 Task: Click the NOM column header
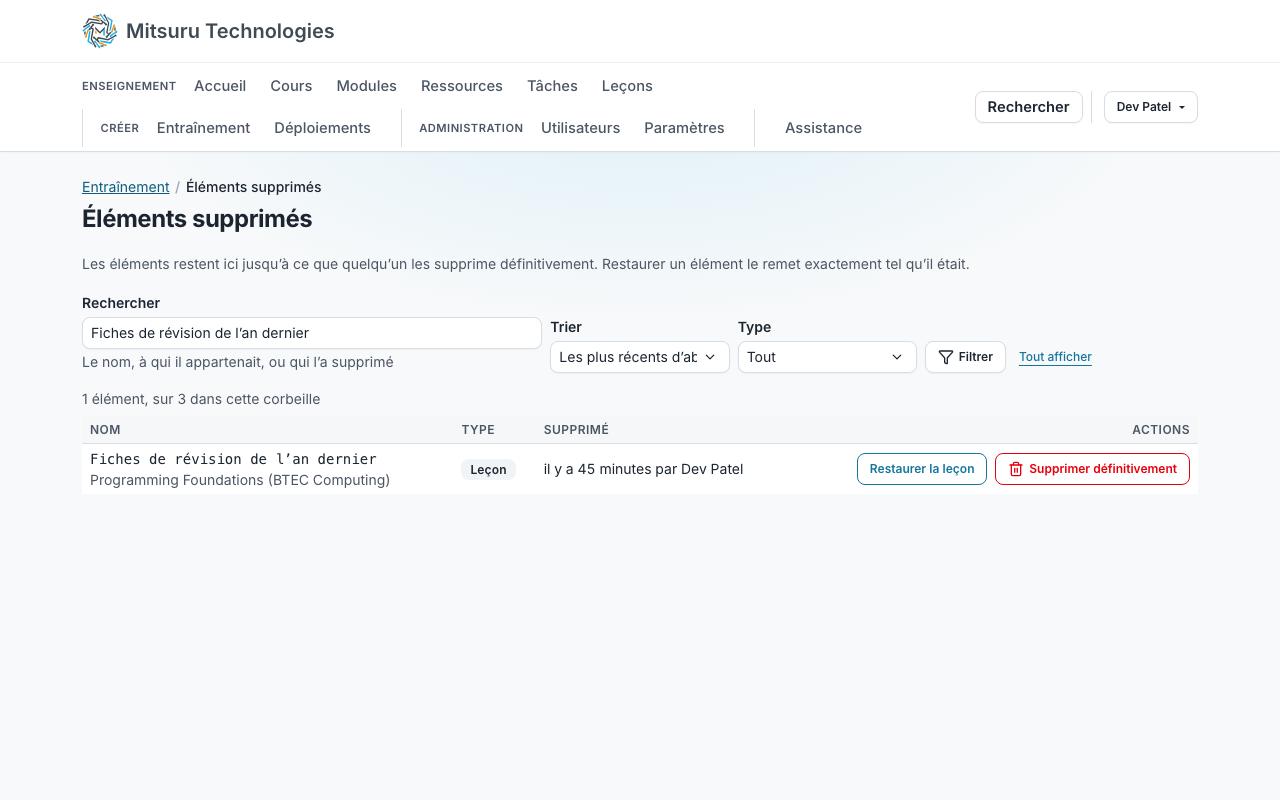point(105,430)
